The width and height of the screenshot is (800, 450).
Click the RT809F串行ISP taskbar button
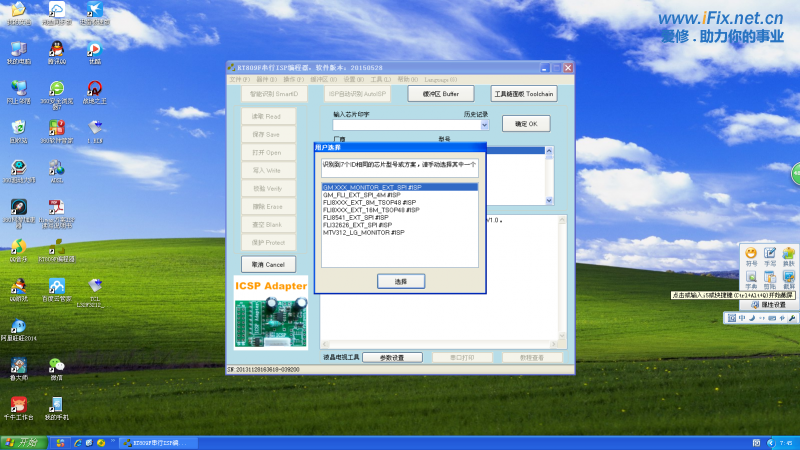pos(157,443)
